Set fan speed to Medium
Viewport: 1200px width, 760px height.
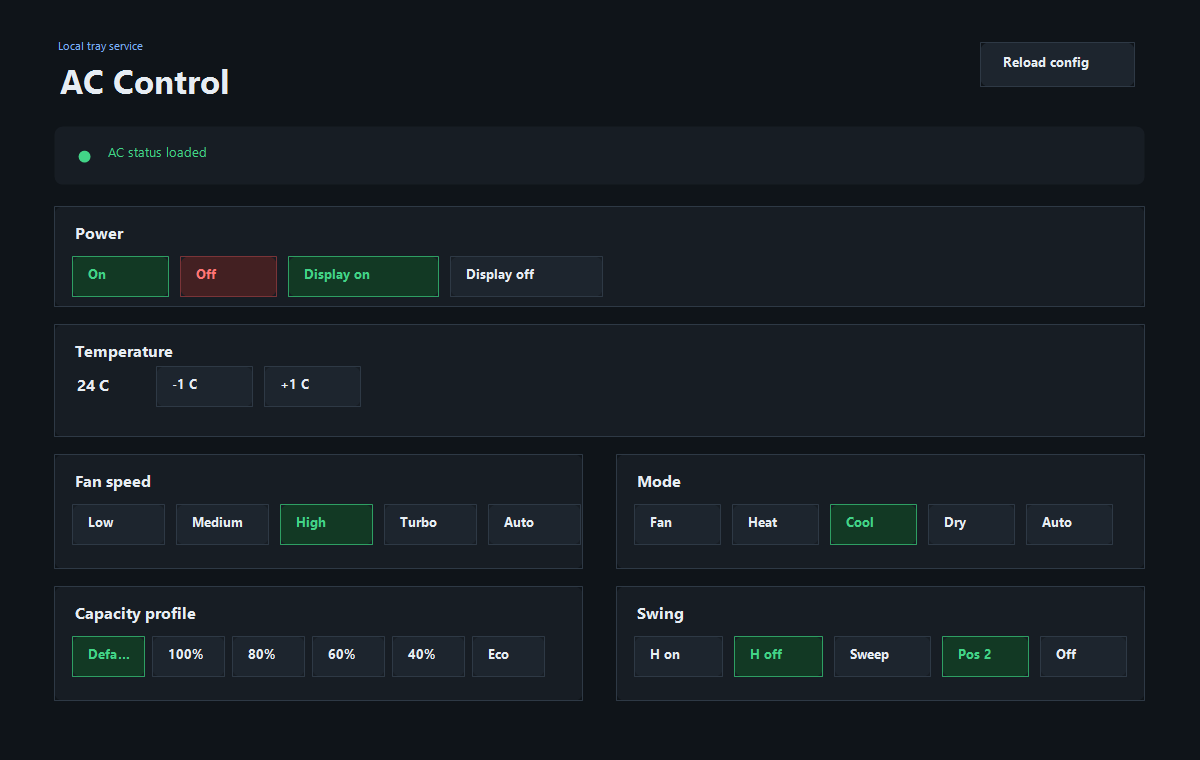(x=222, y=524)
